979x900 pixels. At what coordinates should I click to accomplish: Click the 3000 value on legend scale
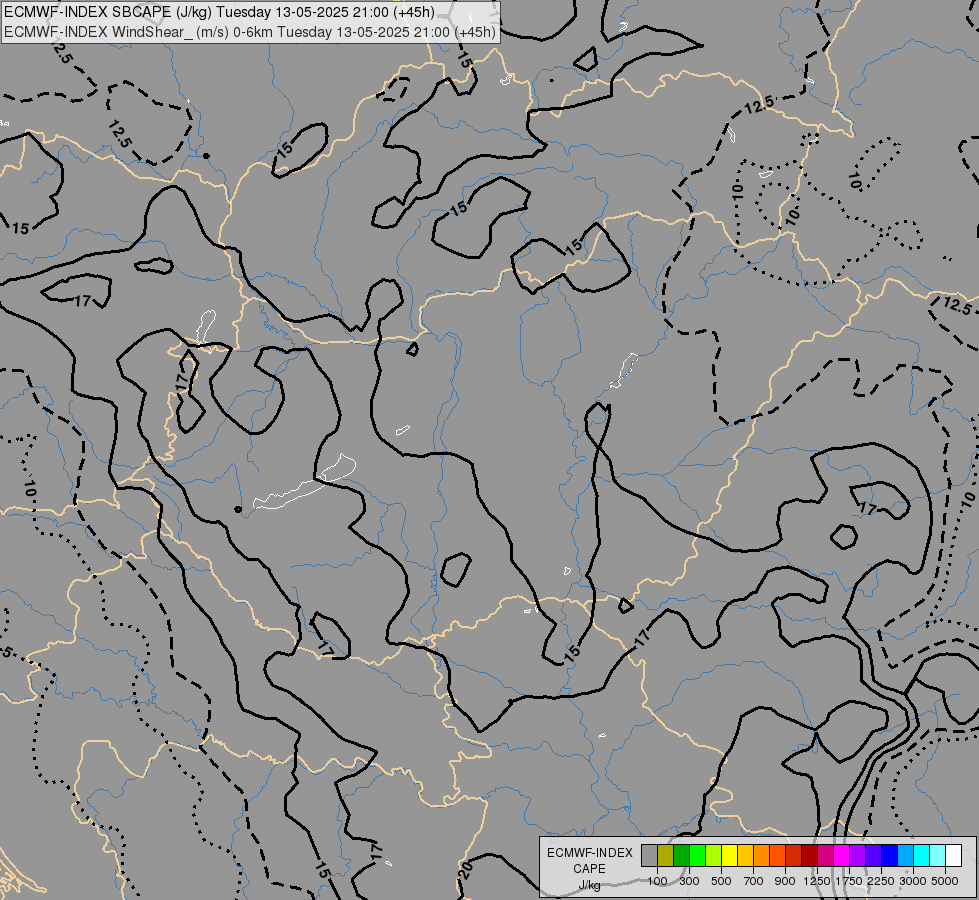[913, 881]
